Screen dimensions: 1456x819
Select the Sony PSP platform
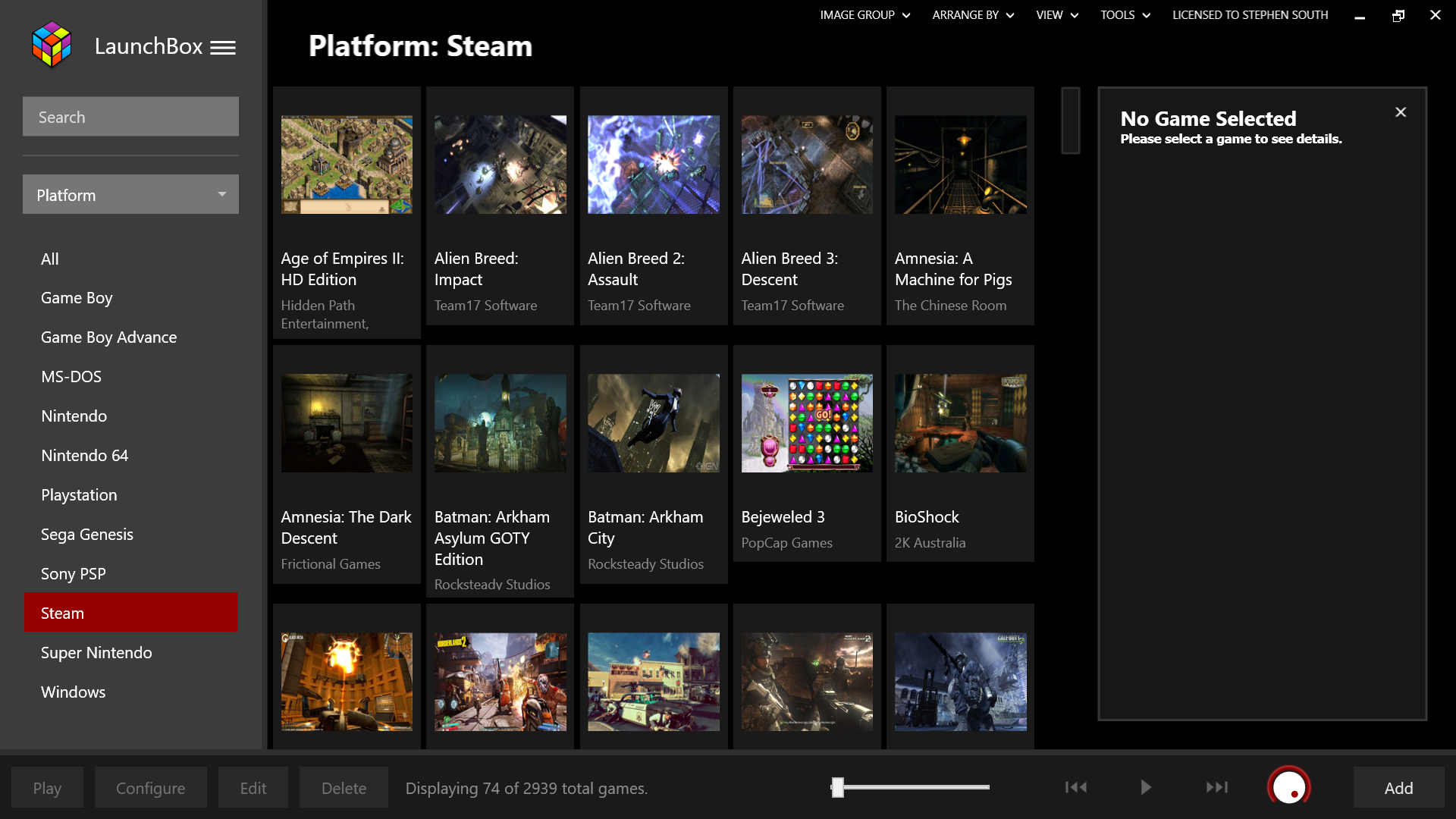[130, 574]
